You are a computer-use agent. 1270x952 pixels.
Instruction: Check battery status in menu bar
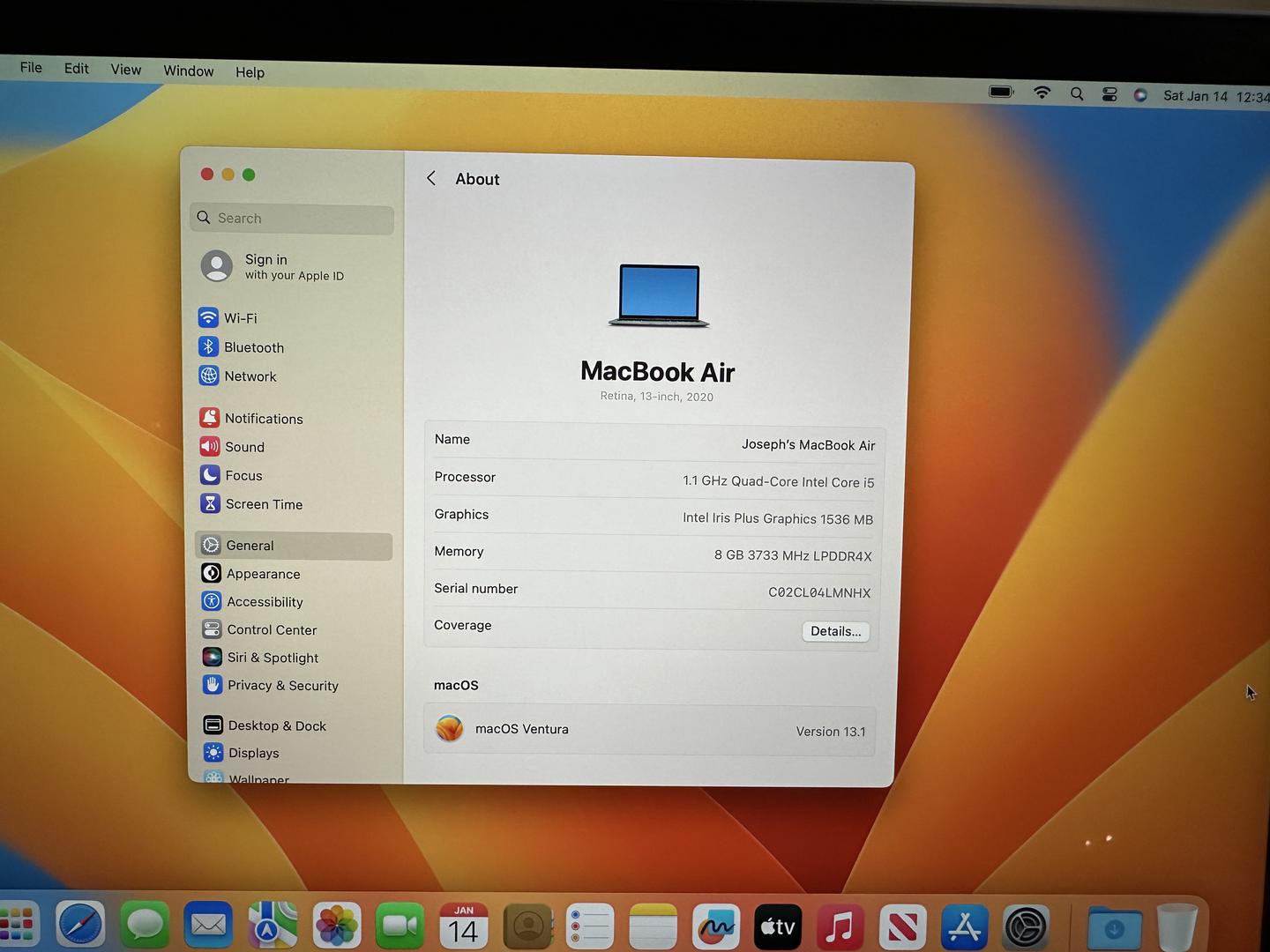[1001, 91]
